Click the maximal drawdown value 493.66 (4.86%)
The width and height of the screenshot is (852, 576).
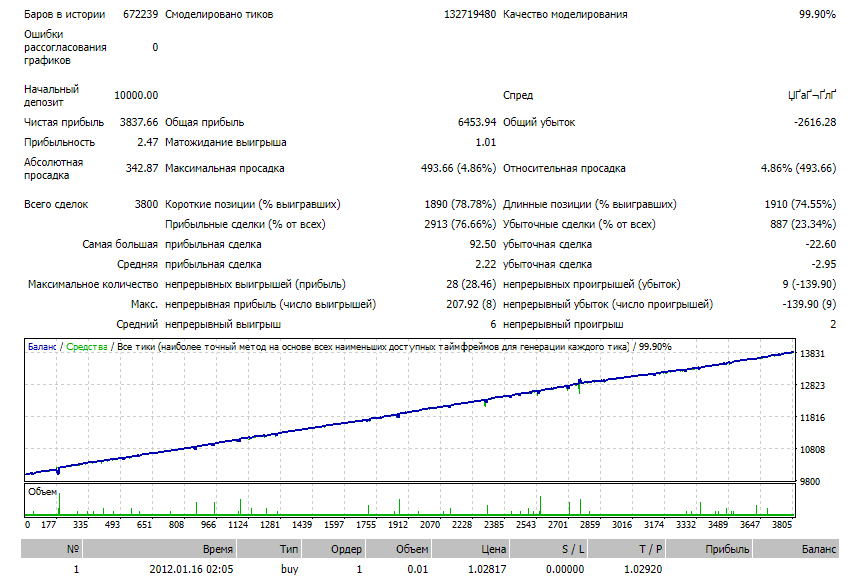[x=459, y=168]
